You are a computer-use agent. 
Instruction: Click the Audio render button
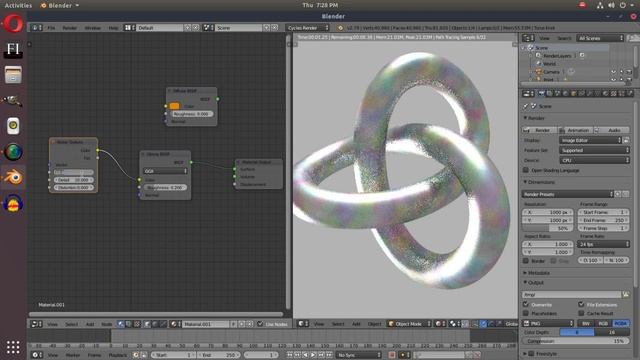click(x=611, y=130)
